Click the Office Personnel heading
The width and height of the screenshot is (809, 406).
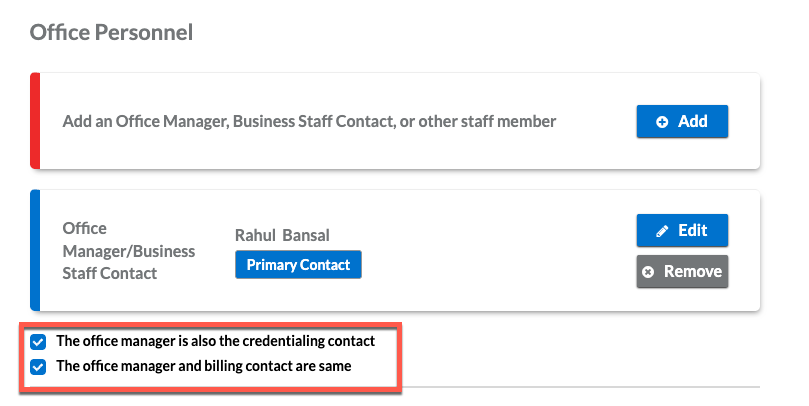(x=111, y=33)
